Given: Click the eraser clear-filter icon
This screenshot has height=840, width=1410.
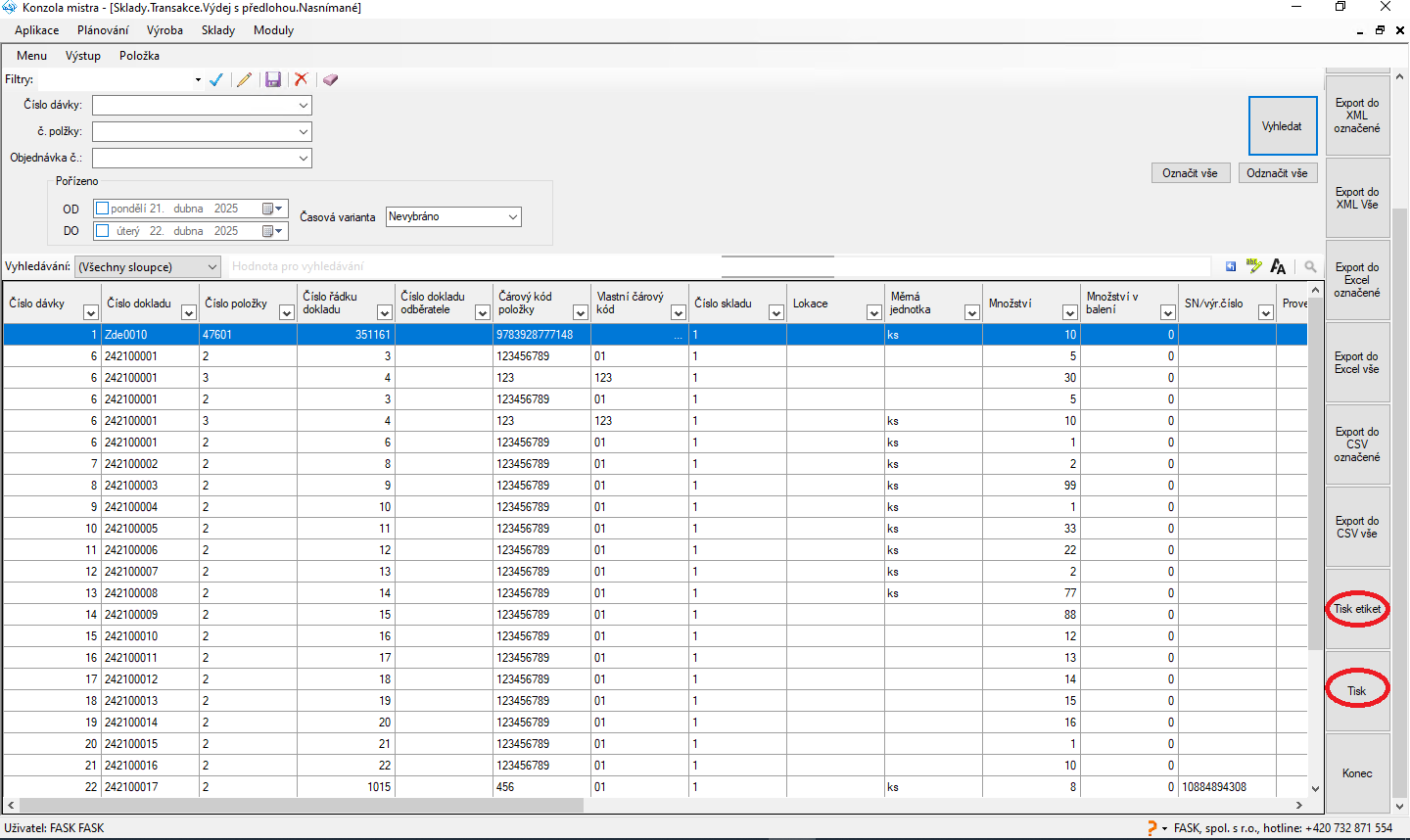Looking at the screenshot, I should tap(330, 79).
